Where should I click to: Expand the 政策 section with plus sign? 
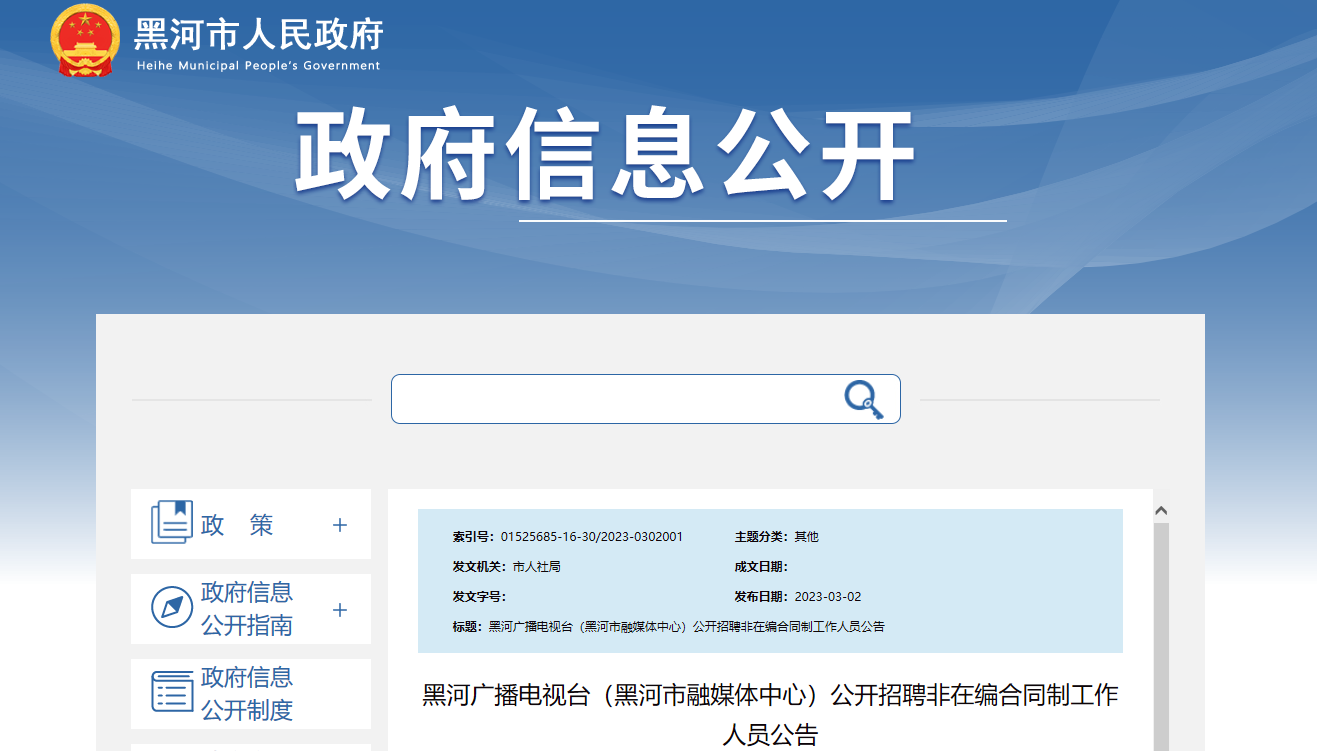[x=340, y=525]
